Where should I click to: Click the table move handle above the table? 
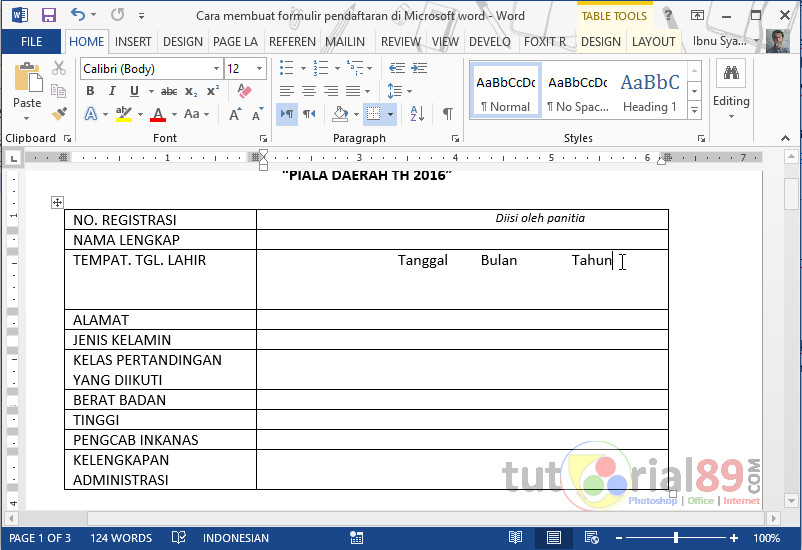[57, 202]
